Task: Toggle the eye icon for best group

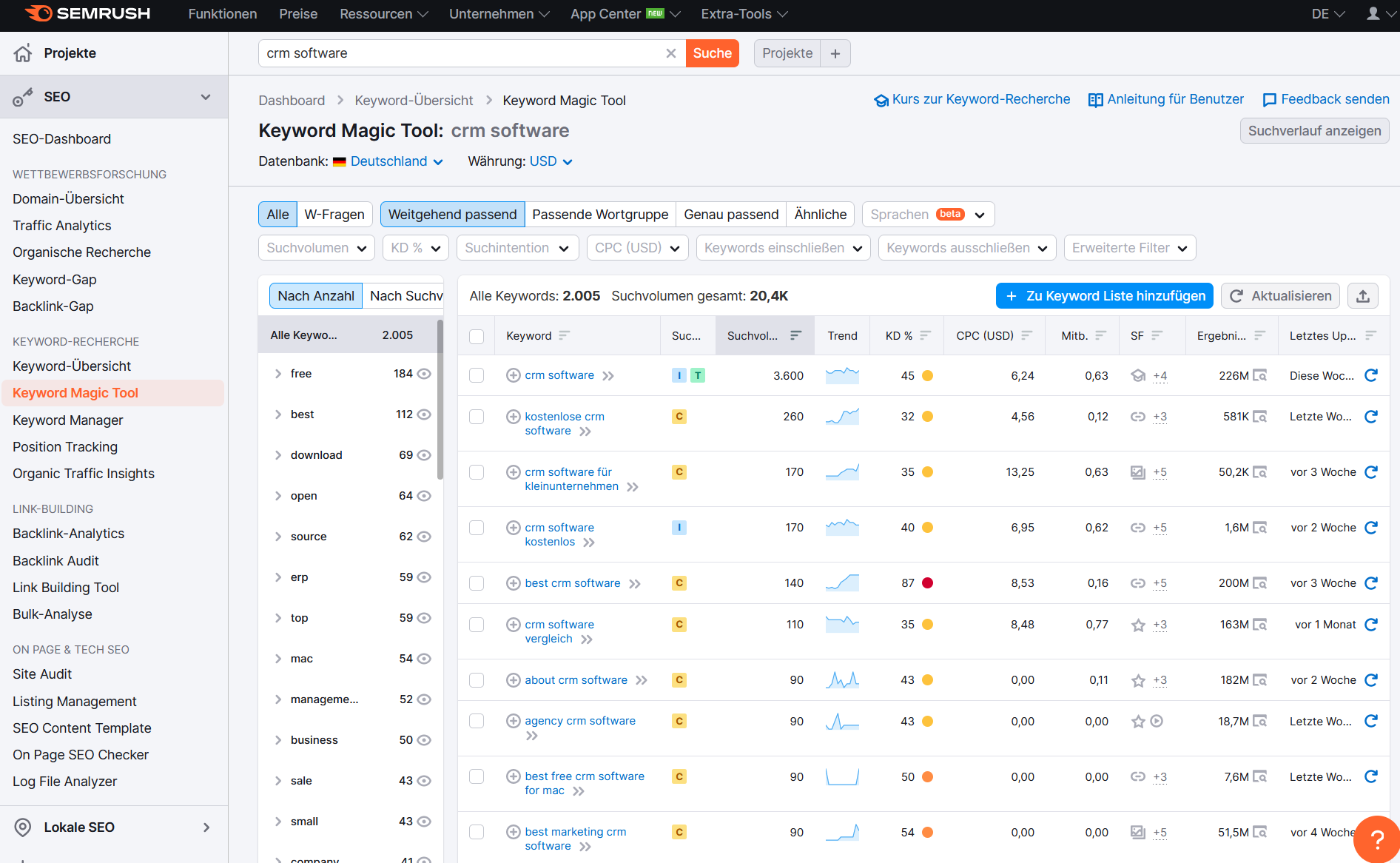Action: 424,414
